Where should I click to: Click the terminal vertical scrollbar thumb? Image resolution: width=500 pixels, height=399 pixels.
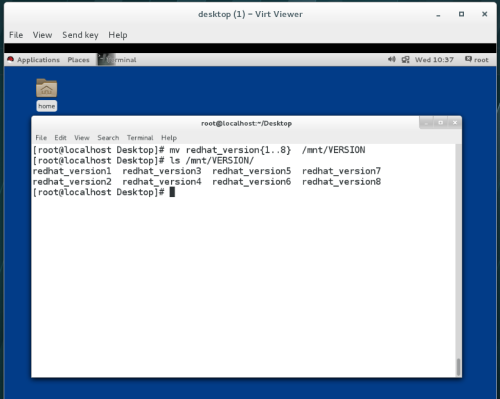coord(458,367)
